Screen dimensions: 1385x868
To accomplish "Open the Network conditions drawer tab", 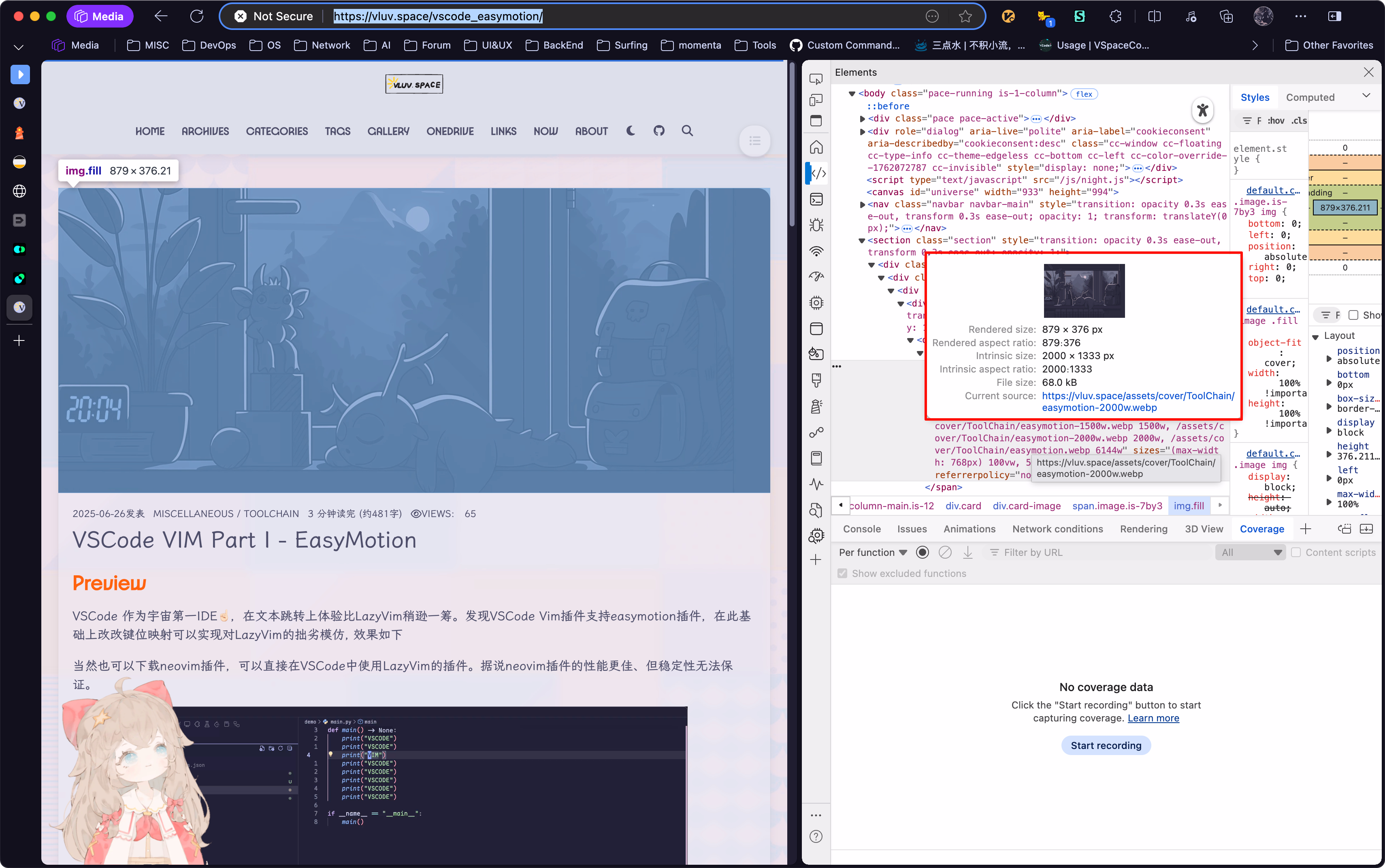I will coord(1057,529).
